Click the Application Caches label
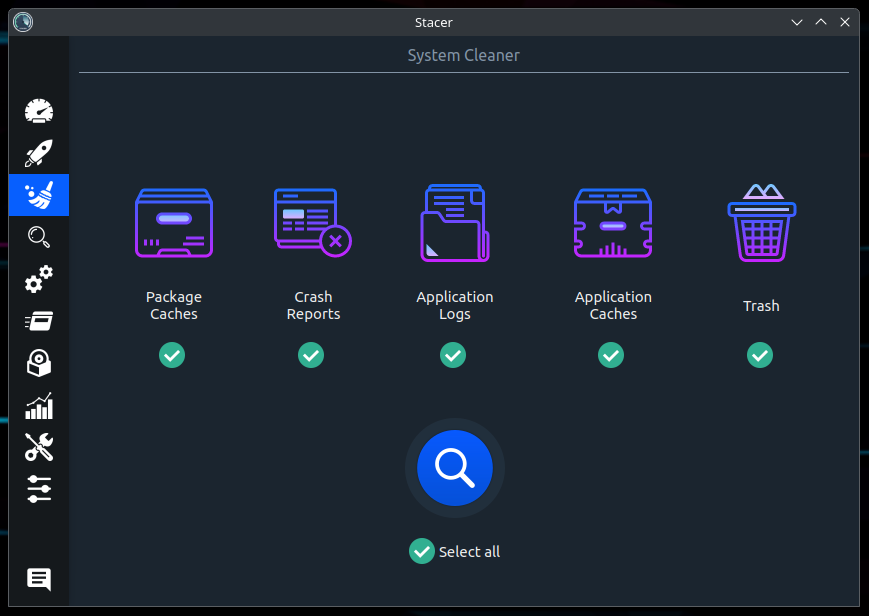Screen dimensions: 869x616 click(x=613, y=305)
